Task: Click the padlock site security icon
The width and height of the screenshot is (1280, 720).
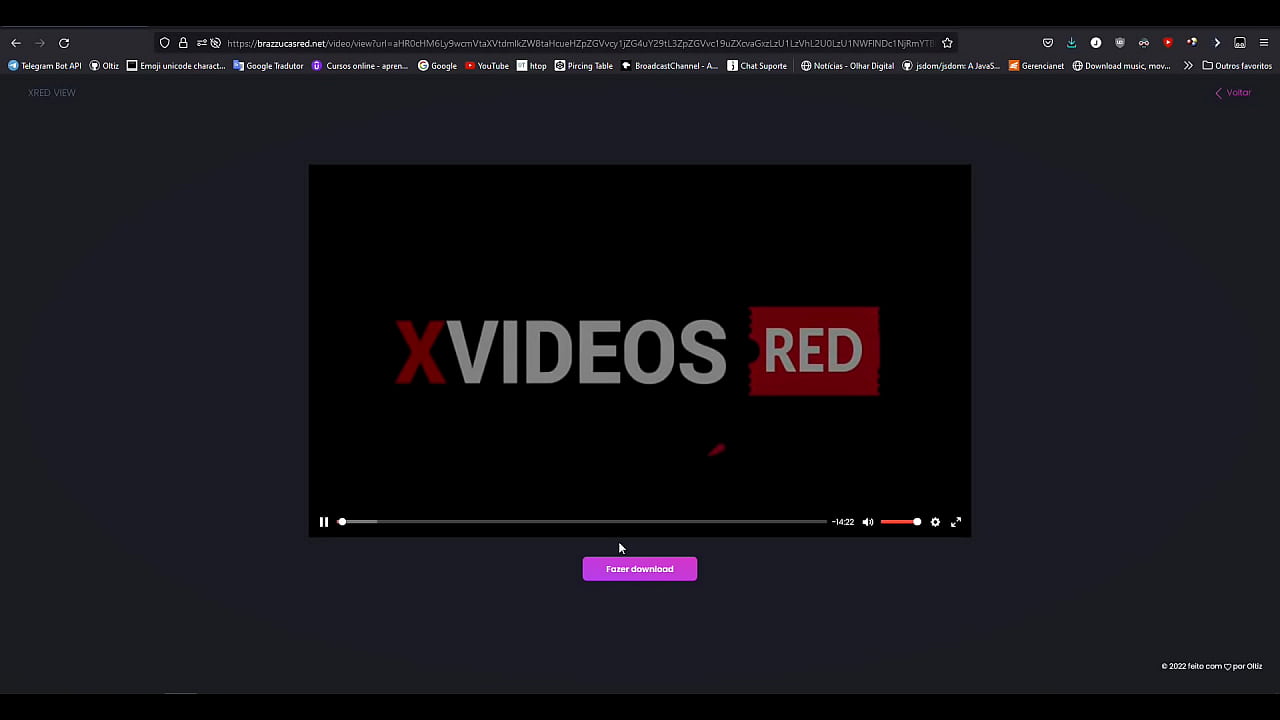Action: click(x=183, y=43)
